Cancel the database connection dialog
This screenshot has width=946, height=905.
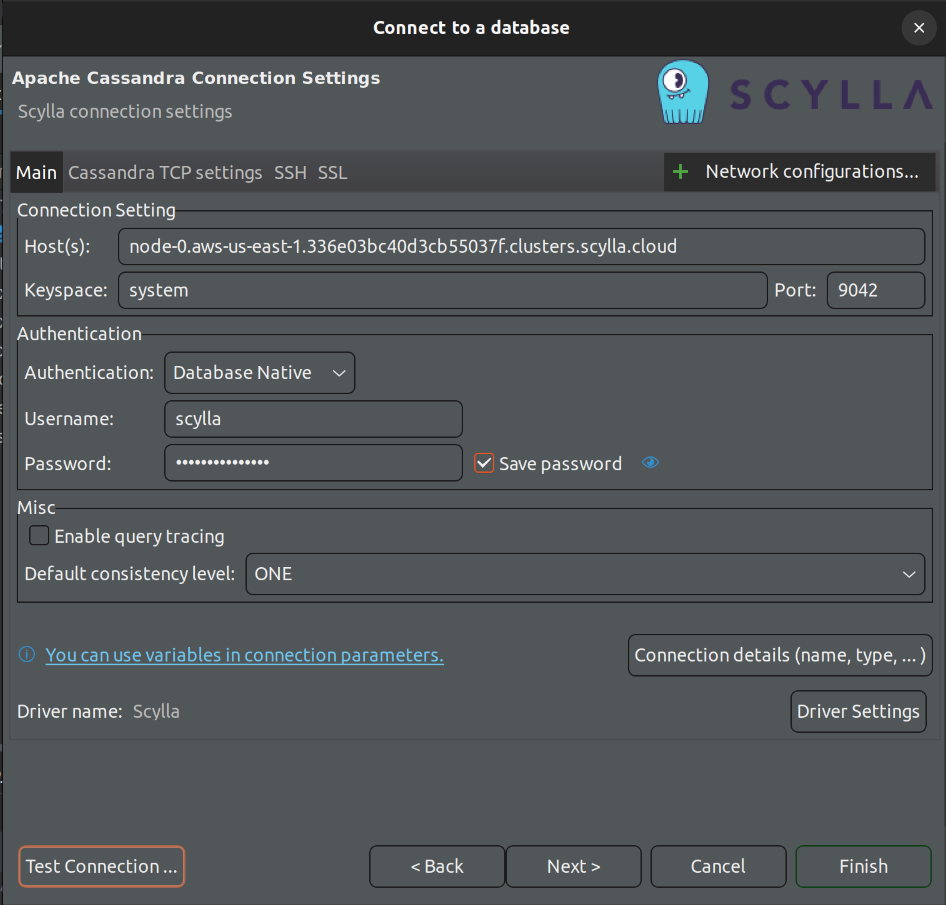718,866
